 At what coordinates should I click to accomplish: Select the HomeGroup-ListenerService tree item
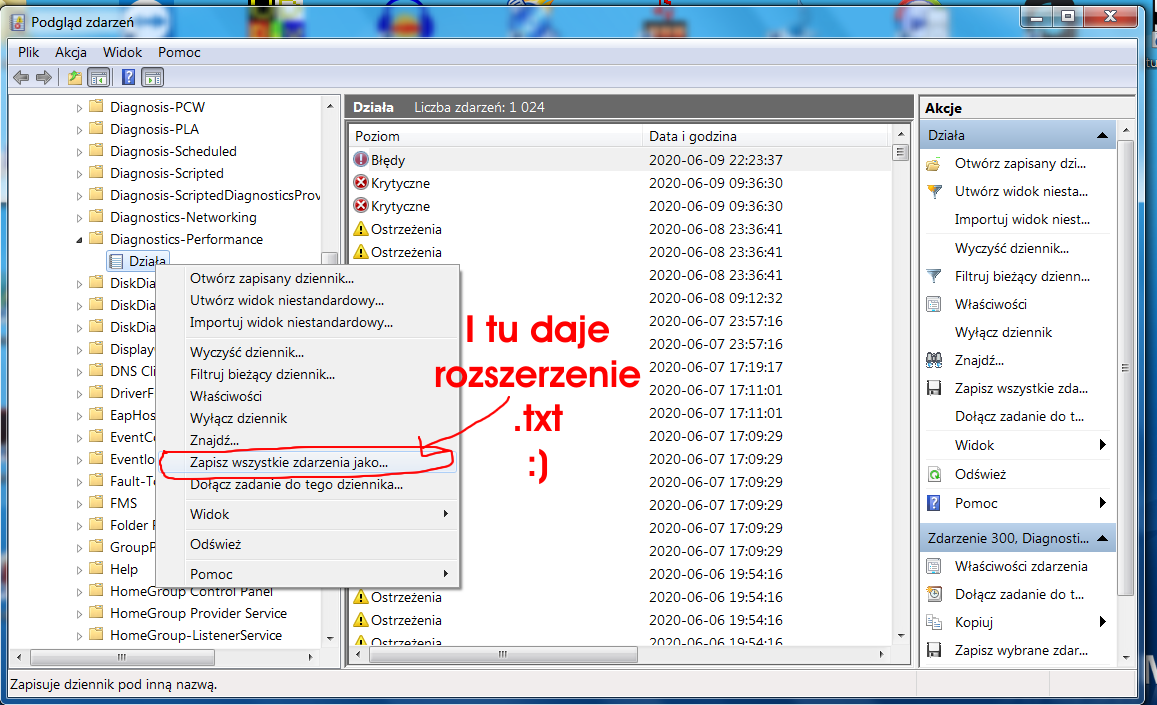click(196, 636)
